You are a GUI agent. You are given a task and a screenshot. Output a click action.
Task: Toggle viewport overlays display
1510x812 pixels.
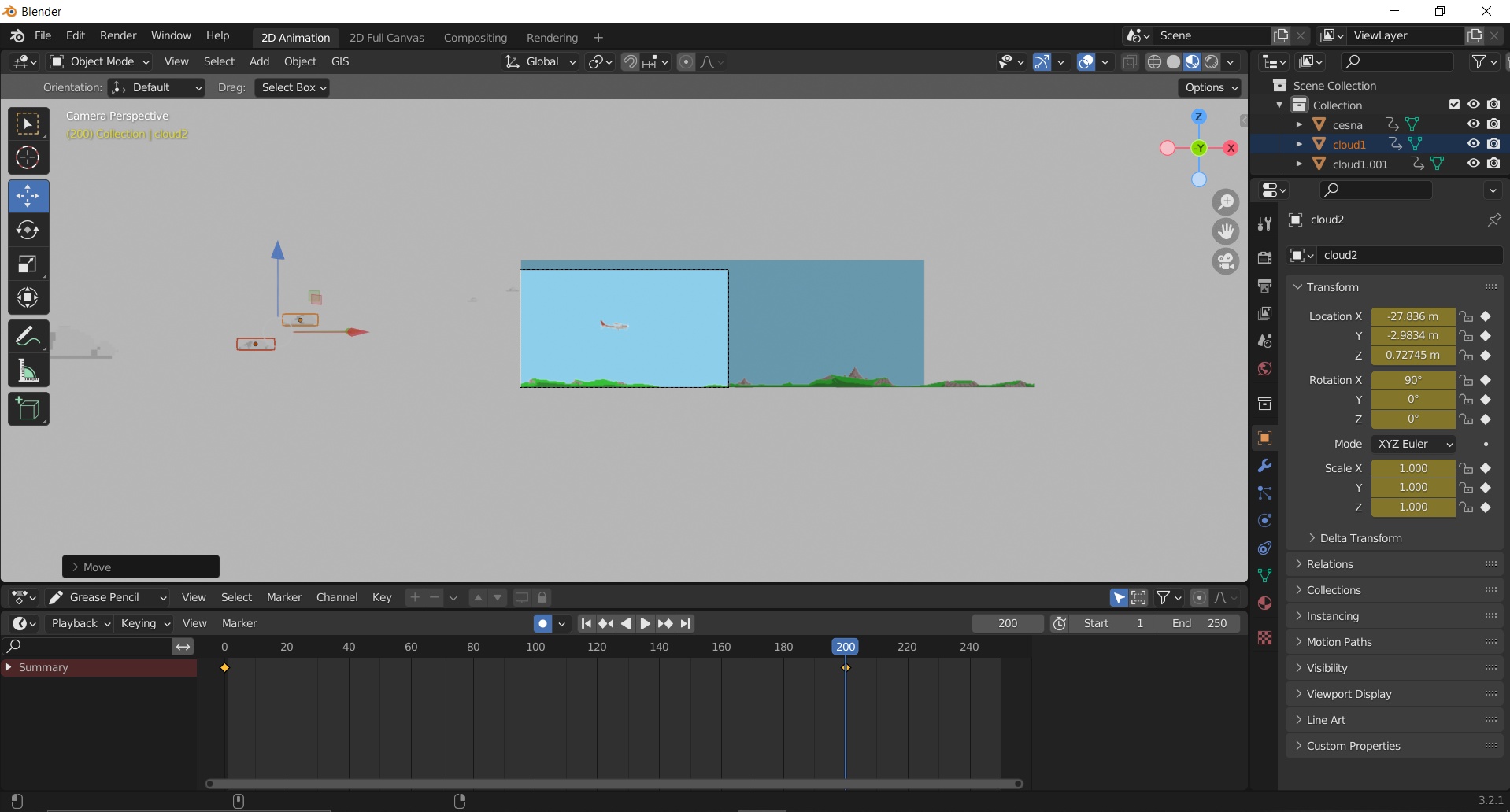click(1086, 61)
